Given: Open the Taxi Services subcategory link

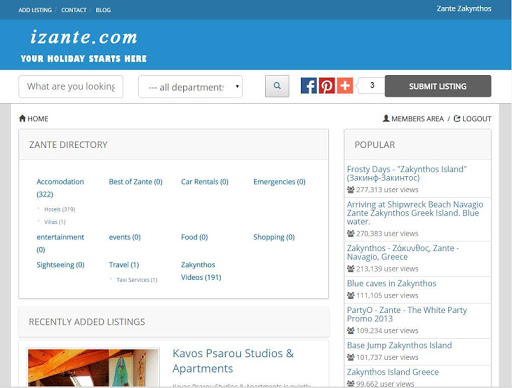Looking at the screenshot, I should pyautogui.click(x=137, y=280).
